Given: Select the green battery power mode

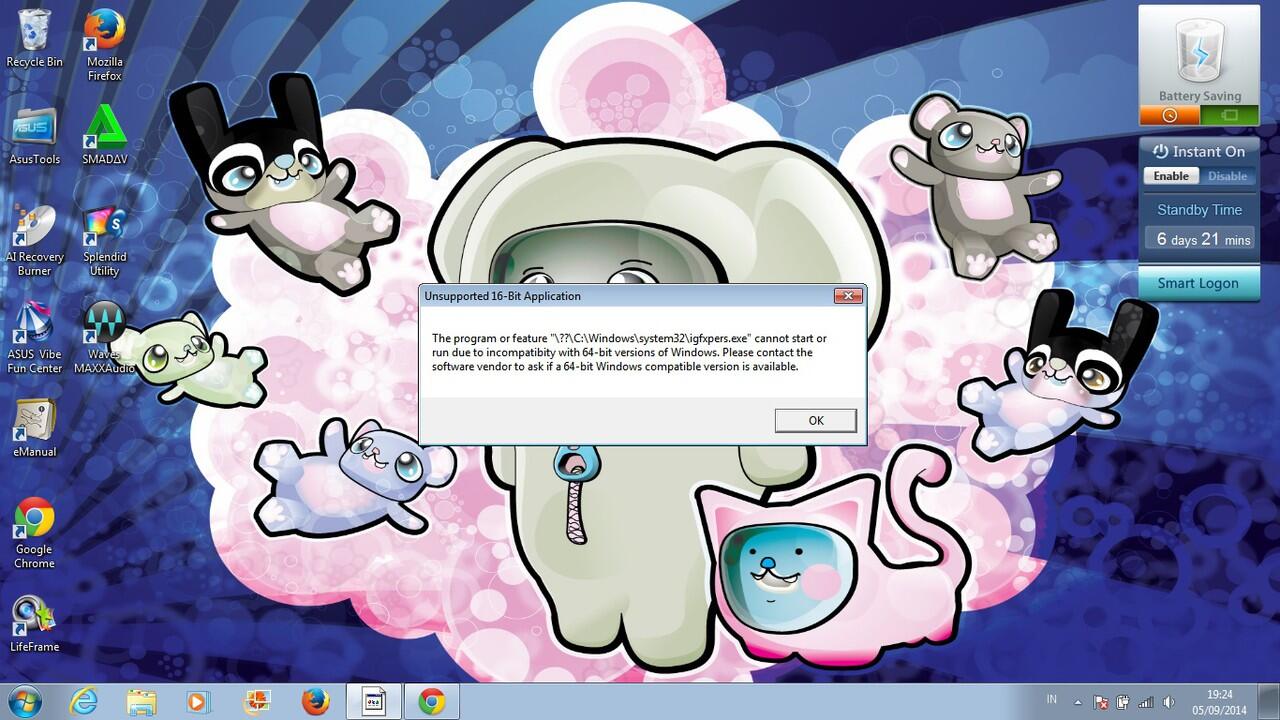Looking at the screenshot, I should [x=1229, y=115].
